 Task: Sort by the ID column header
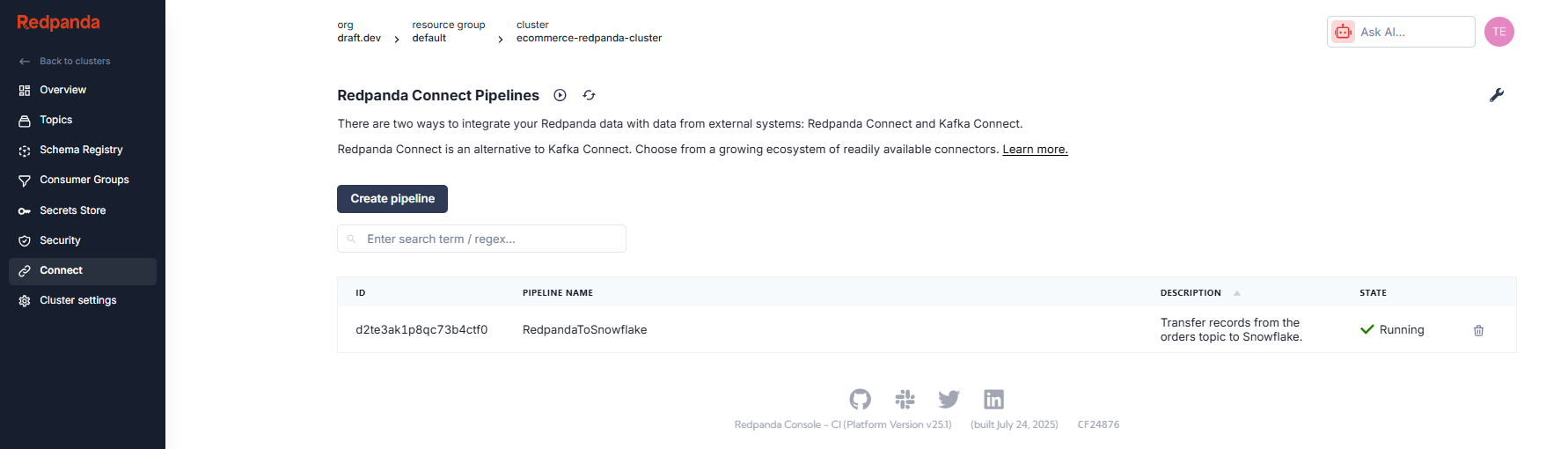[x=361, y=293]
